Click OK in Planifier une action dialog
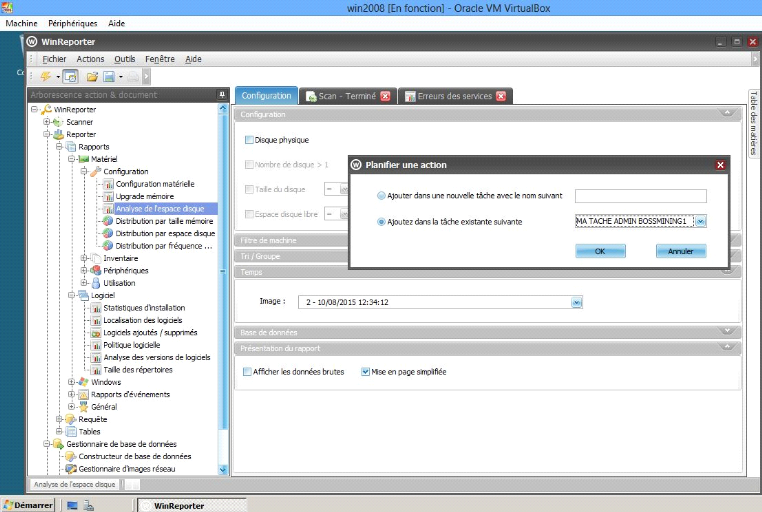Screen dimensions: 762x512 (600, 251)
